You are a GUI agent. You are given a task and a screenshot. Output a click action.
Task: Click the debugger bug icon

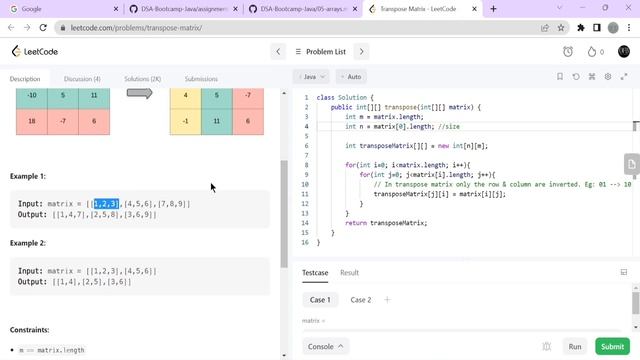coord(547,347)
